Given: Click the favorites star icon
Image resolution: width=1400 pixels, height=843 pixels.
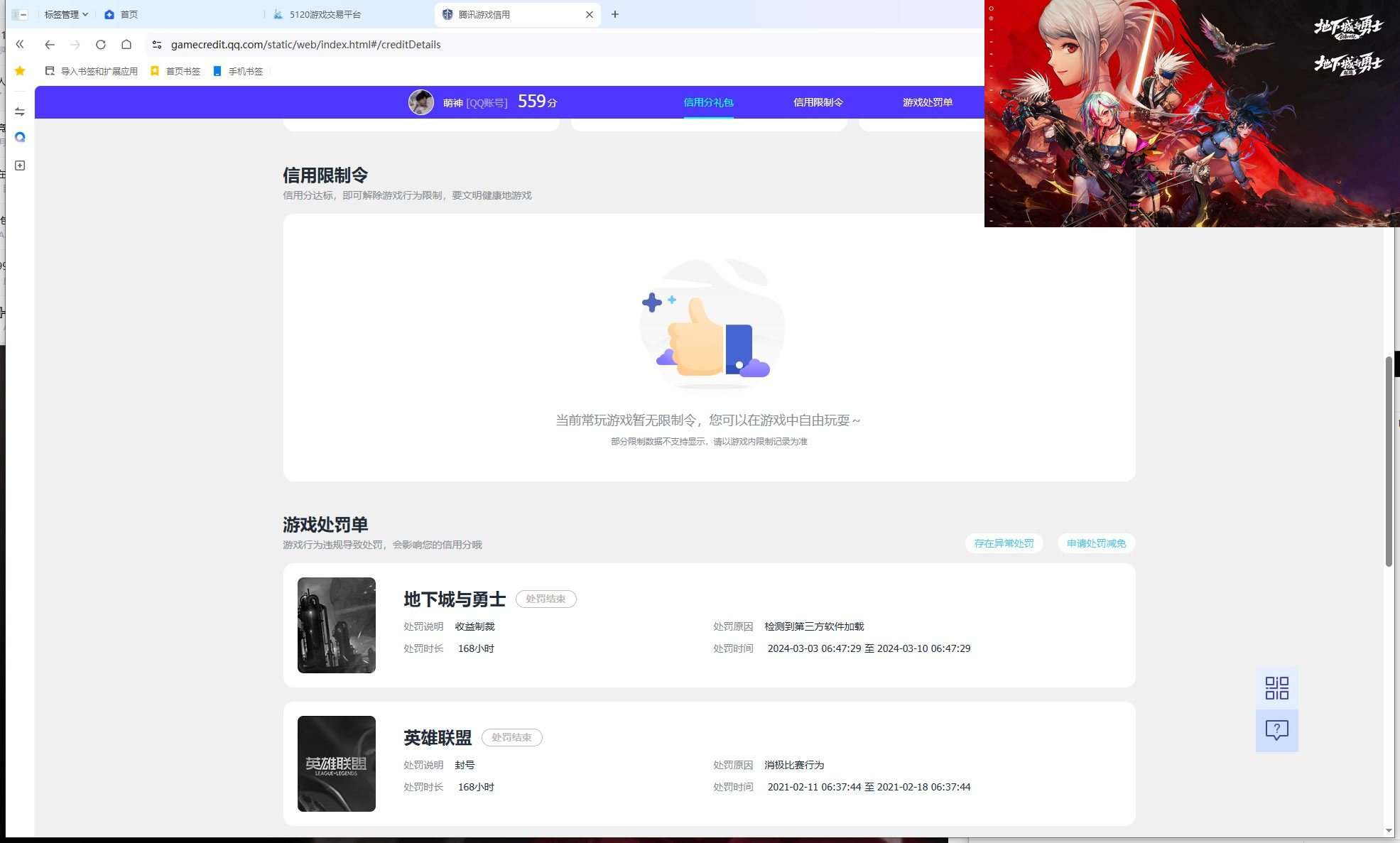Looking at the screenshot, I should coord(20,71).
